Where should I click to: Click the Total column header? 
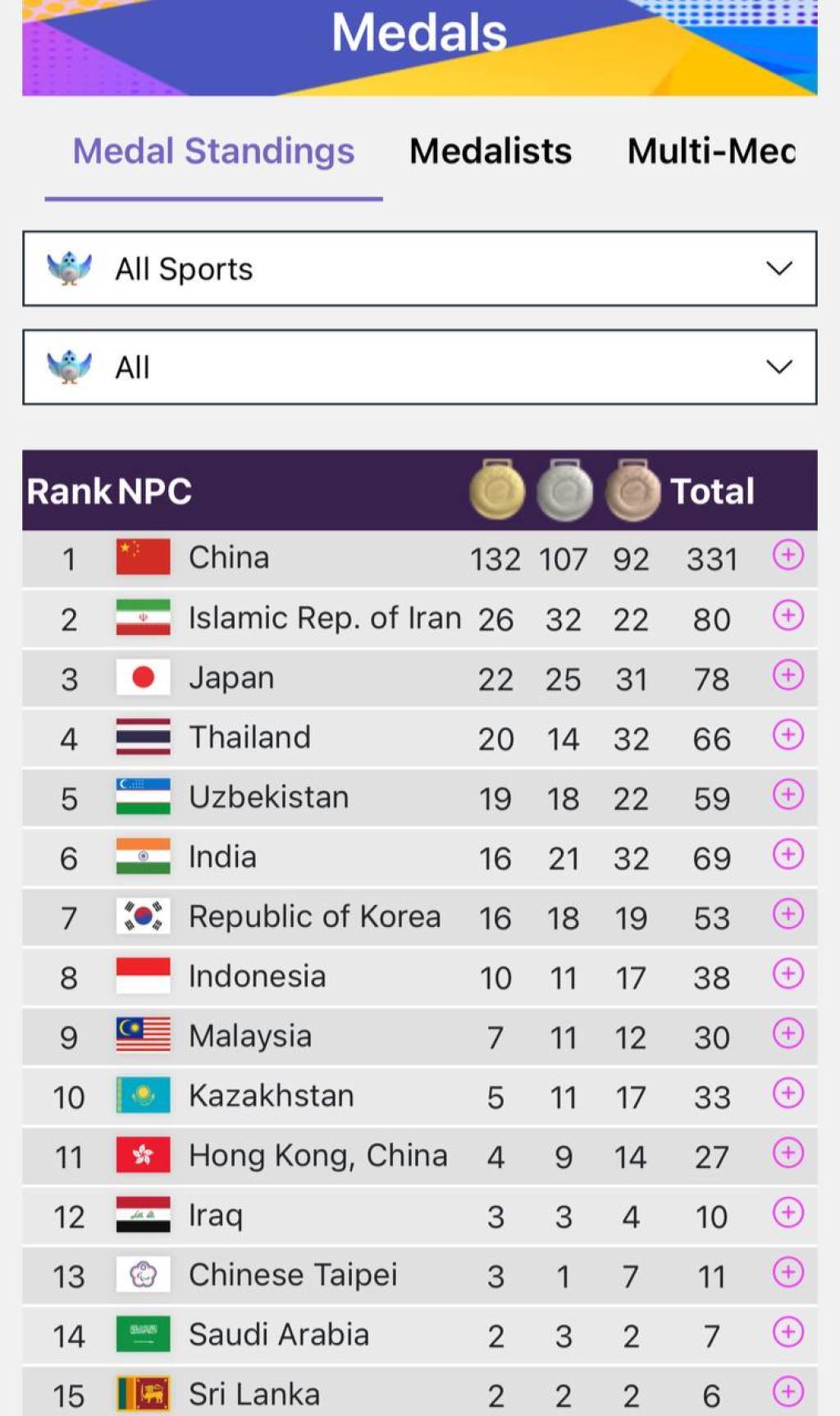click(712, 491)
